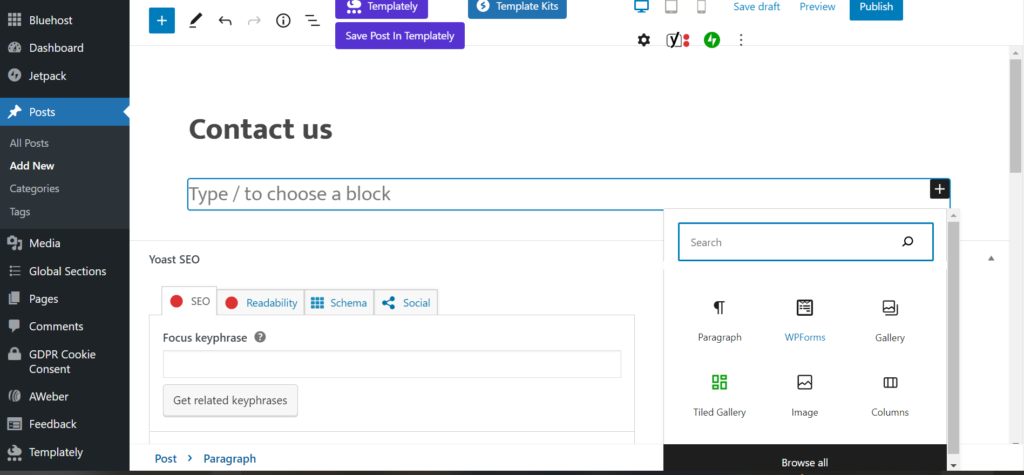Open the Readability tab
This screenshot has height=475, width=1024.
pyautogui.click(x=261, y=303)
